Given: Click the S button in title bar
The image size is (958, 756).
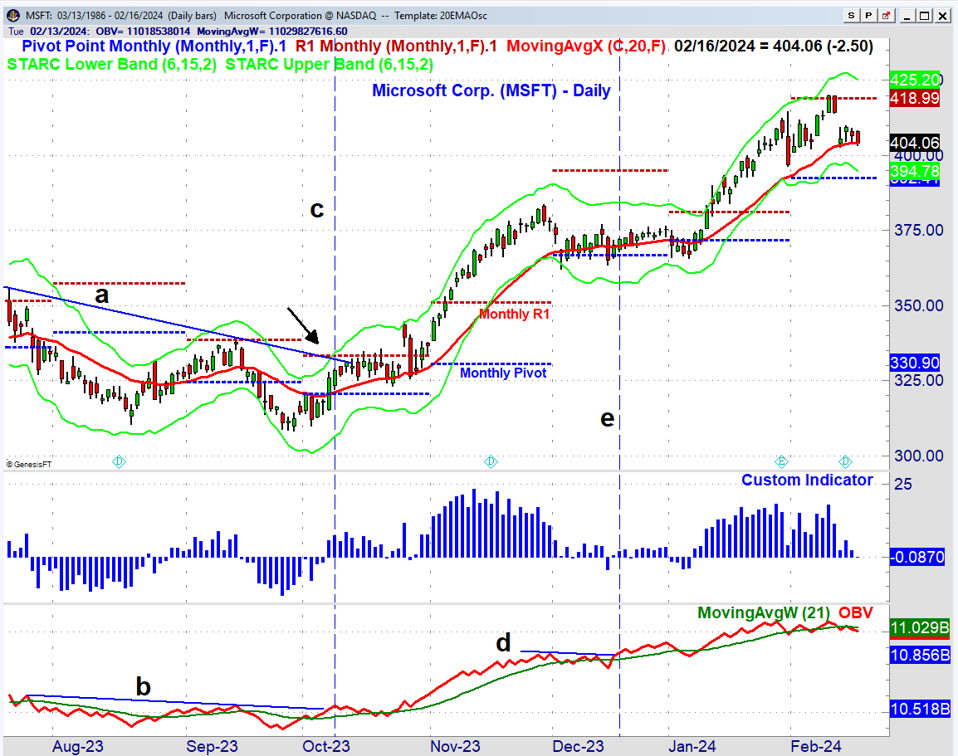Looking at the screenshot, I should (x=850, y=15).
